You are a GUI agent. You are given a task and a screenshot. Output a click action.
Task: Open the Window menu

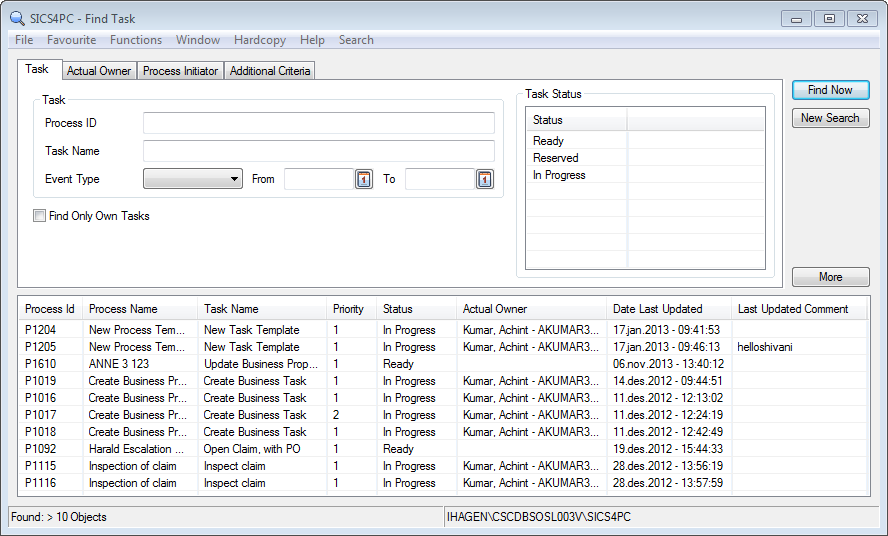coord(198,40)
